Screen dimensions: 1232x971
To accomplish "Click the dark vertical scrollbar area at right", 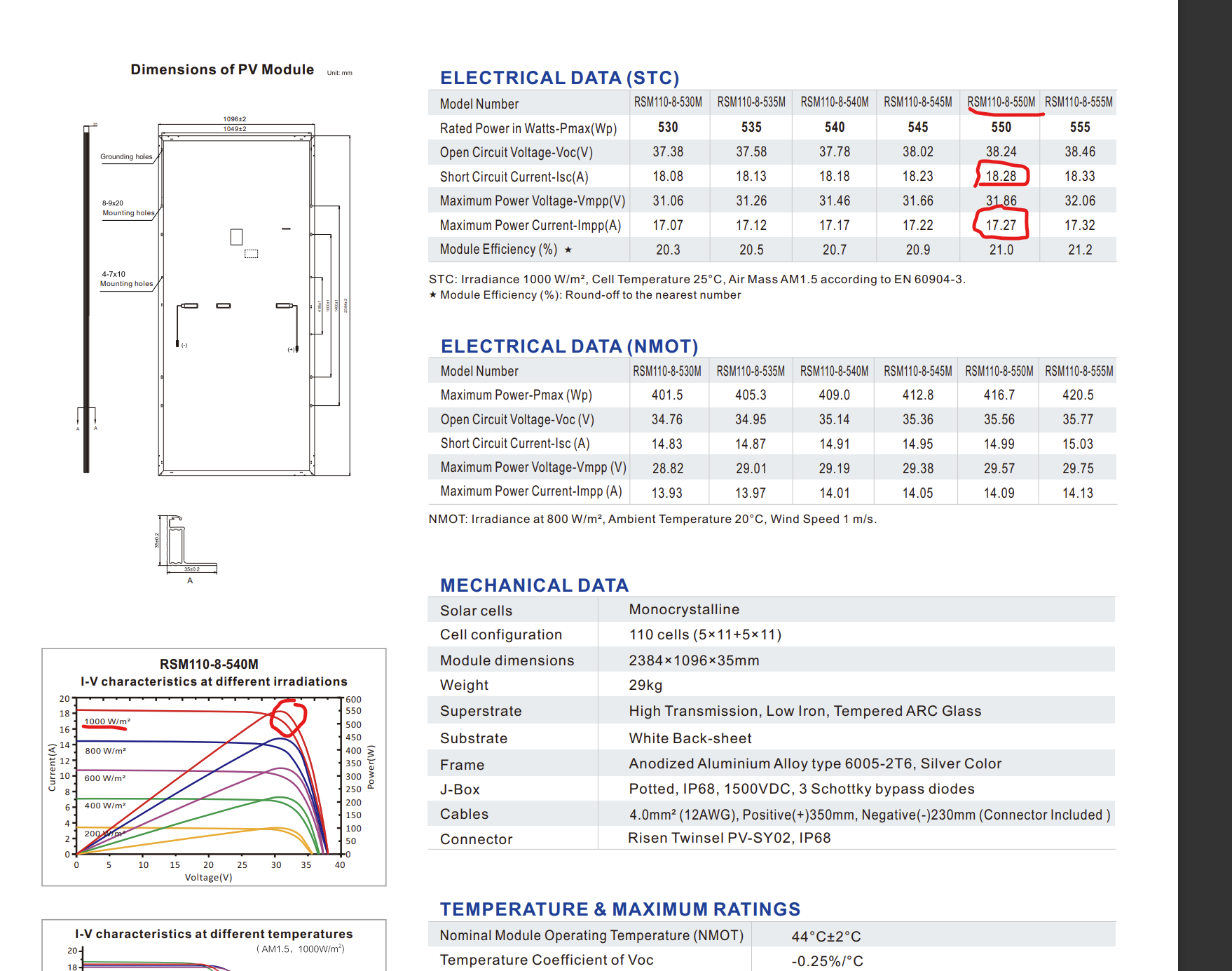I will click(x=1205, y=485).
